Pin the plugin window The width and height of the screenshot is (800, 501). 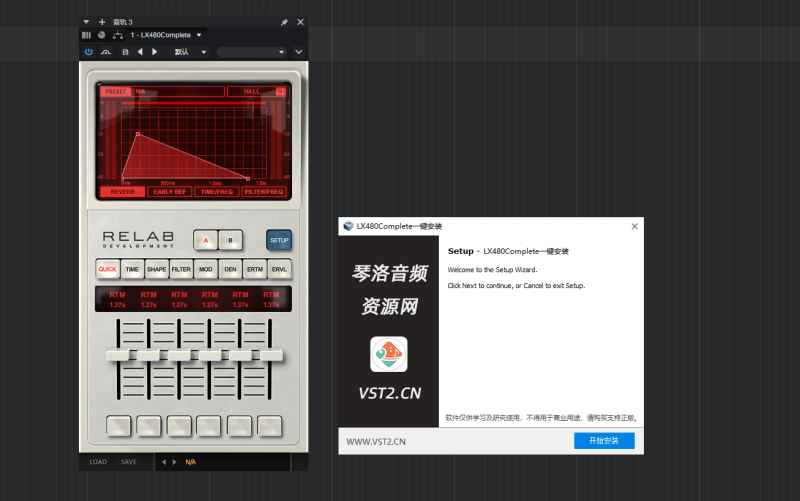pyautogui.click(x=284, y=21)
